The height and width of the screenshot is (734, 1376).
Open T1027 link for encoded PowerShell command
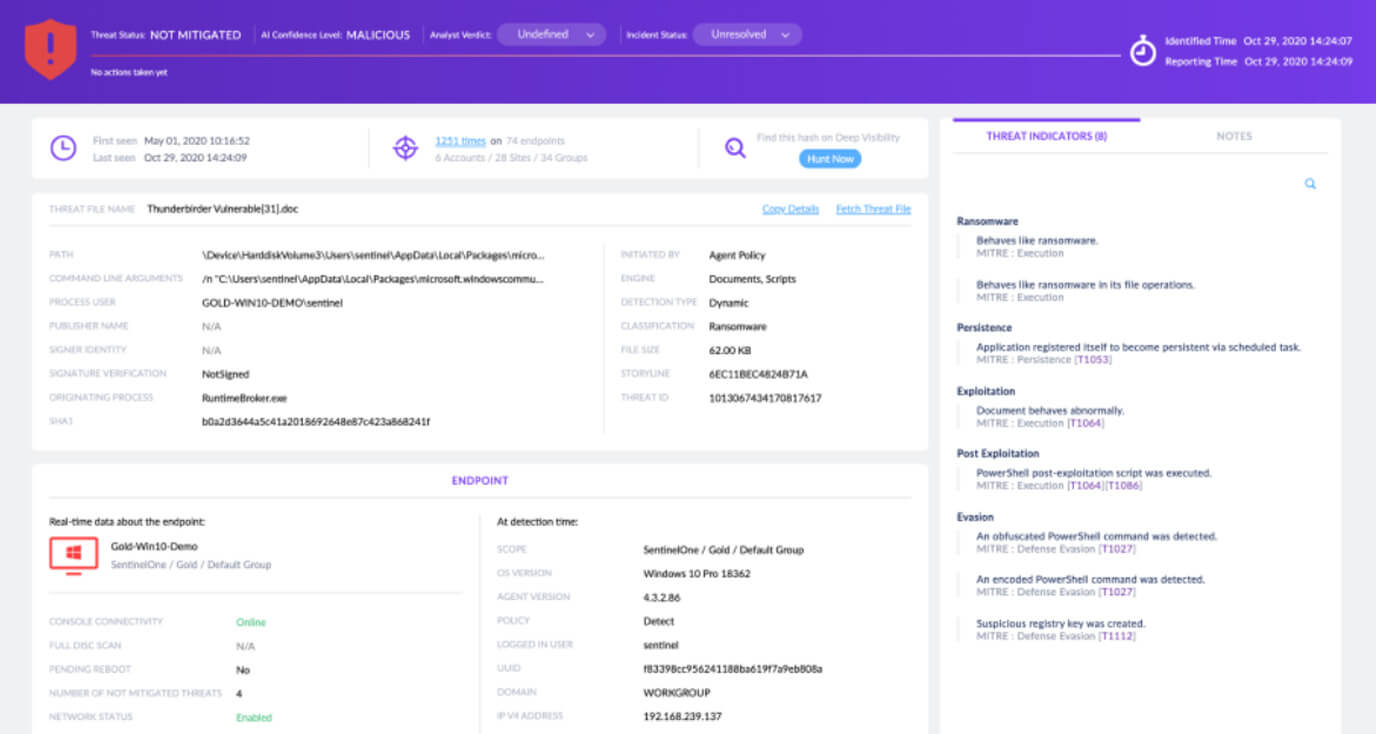click(x=1117, y=592)
